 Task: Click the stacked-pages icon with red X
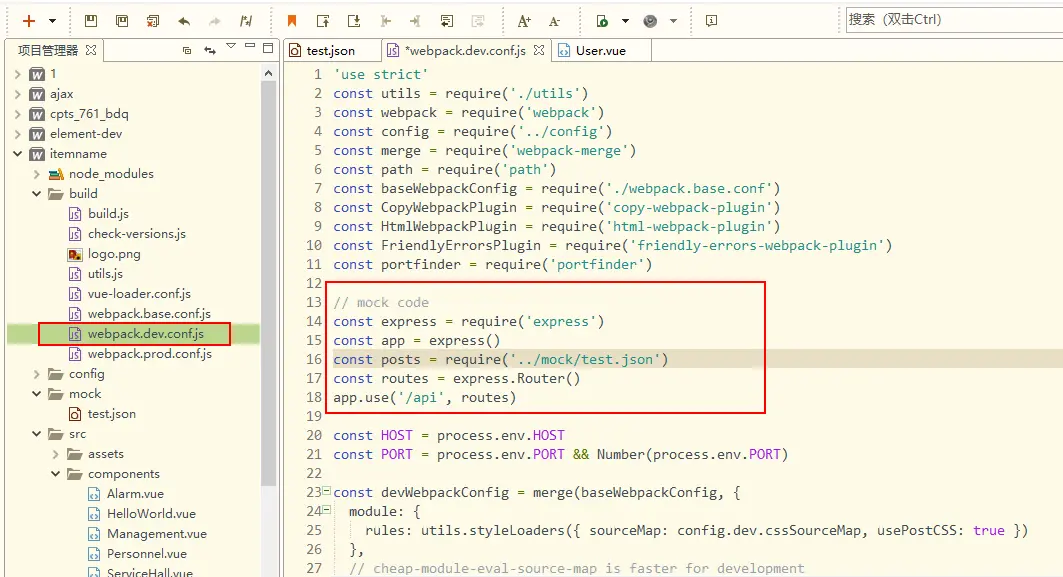[153, 21]
